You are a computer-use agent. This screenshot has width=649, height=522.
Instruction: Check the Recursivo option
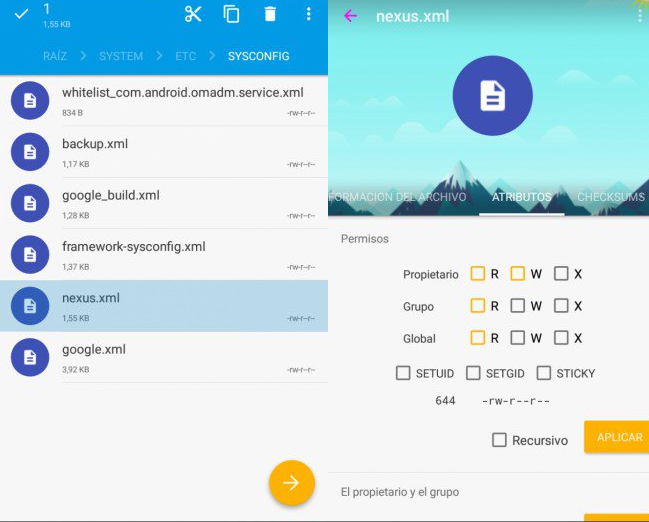pyautogui.click(x=499, y=440)
